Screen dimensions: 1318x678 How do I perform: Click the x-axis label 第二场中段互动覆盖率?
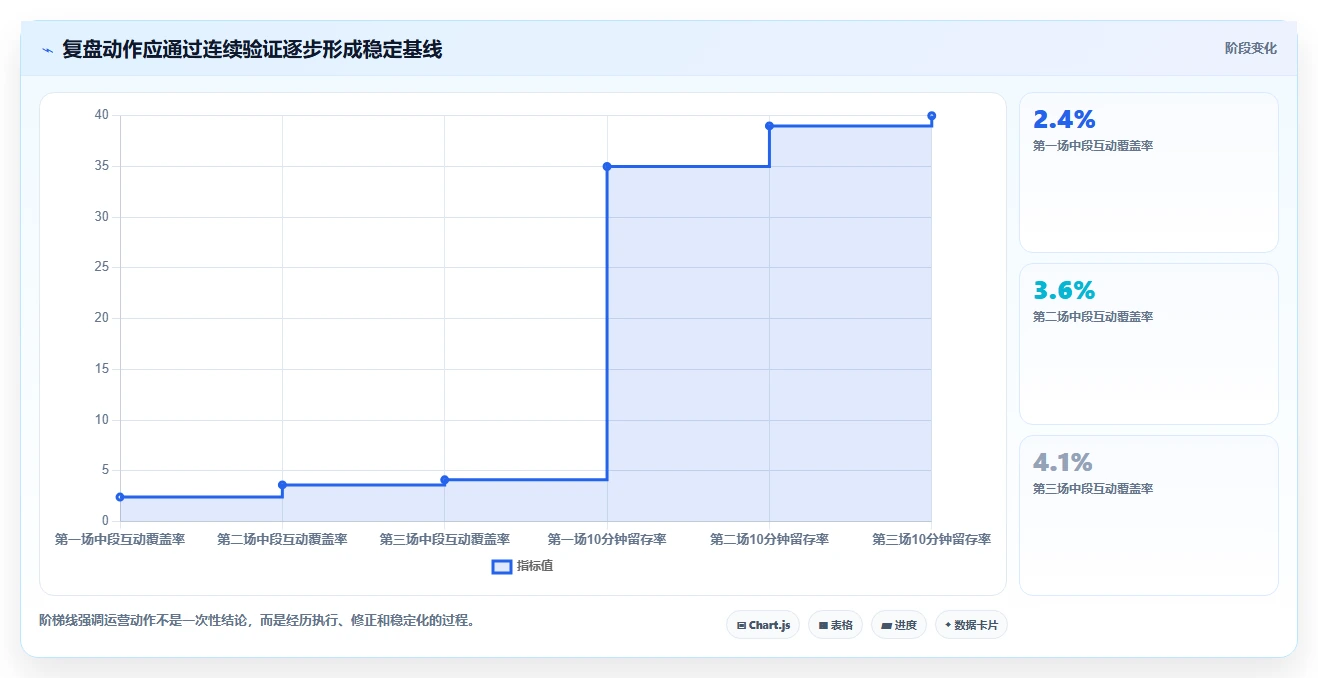tap(282, 540)
